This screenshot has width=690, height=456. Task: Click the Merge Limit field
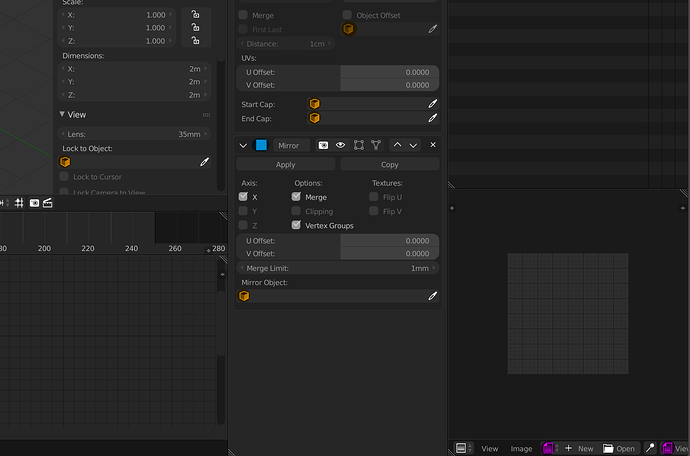tap(338, 268)
